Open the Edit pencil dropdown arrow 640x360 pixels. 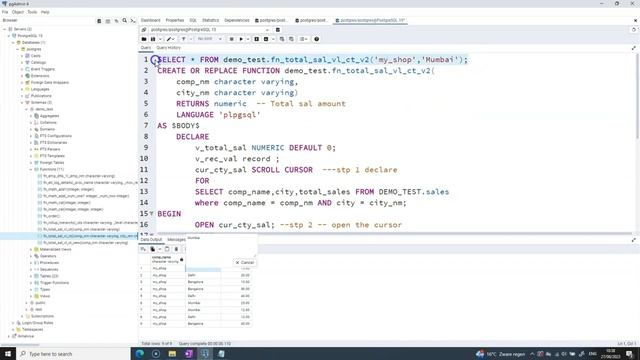click(174, 39)
